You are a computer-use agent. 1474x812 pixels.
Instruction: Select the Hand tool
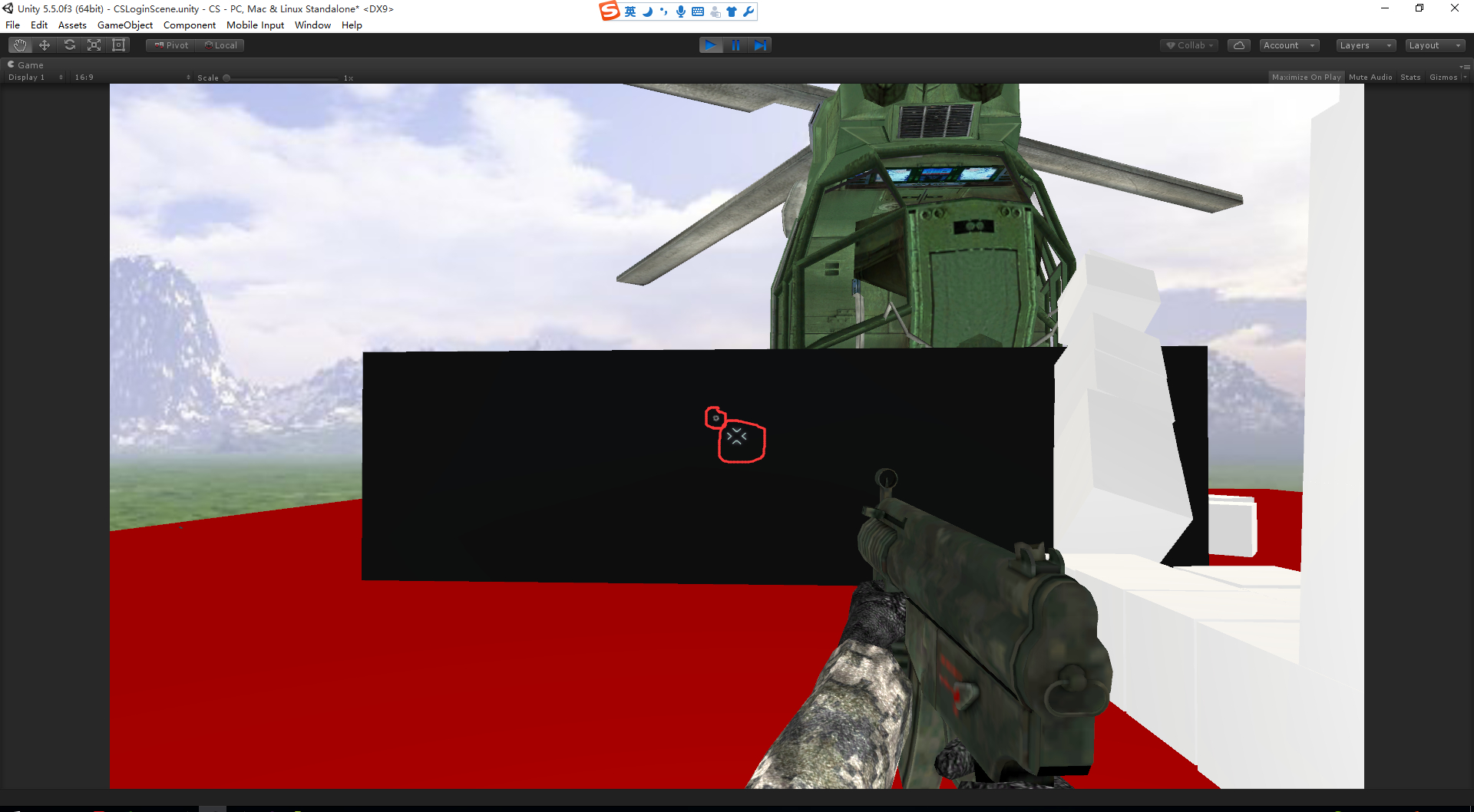click(20, 45)
